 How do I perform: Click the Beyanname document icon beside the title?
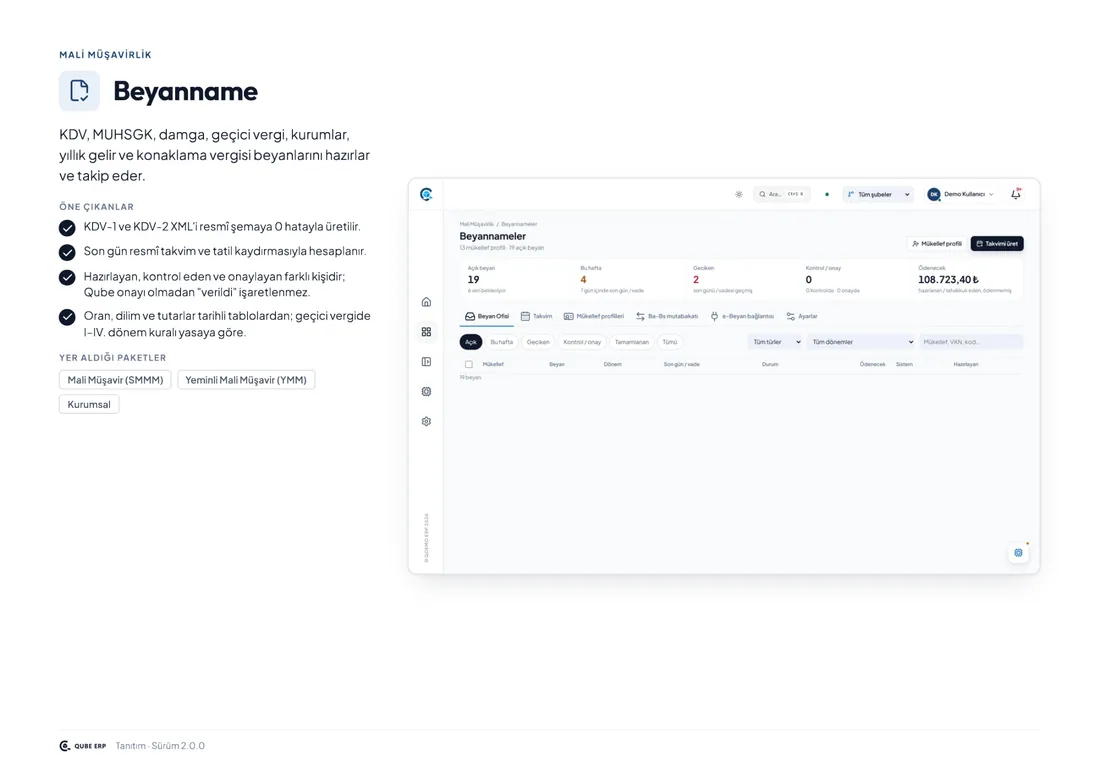pos(79,90)
